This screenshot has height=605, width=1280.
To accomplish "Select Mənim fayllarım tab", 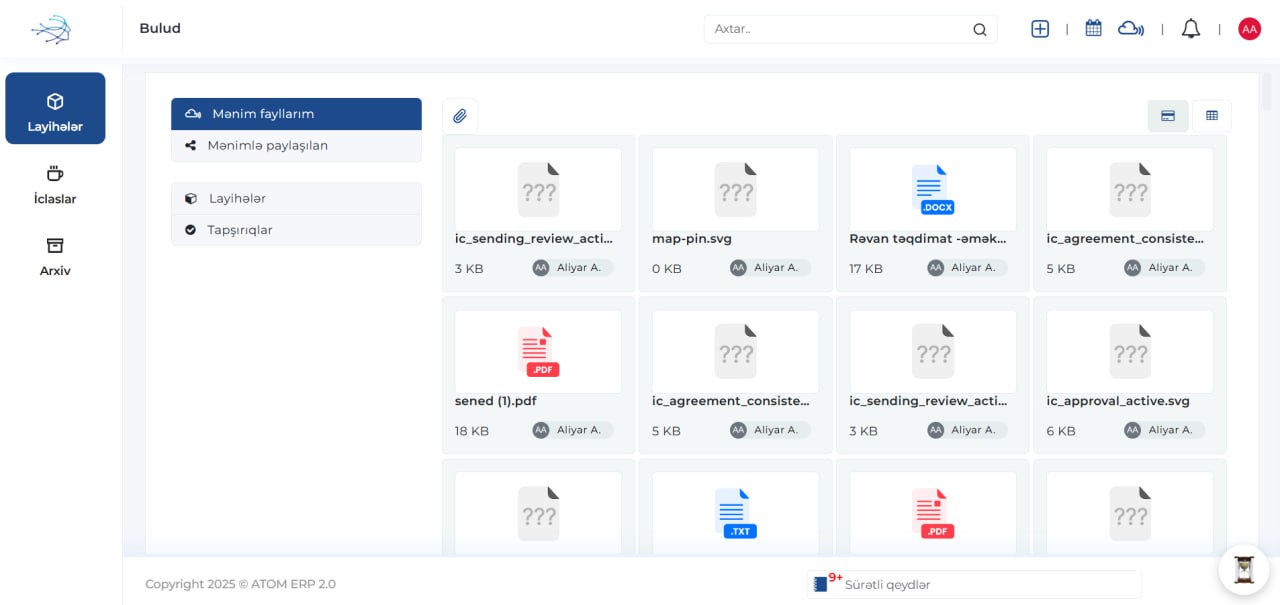I will point(296,114).
